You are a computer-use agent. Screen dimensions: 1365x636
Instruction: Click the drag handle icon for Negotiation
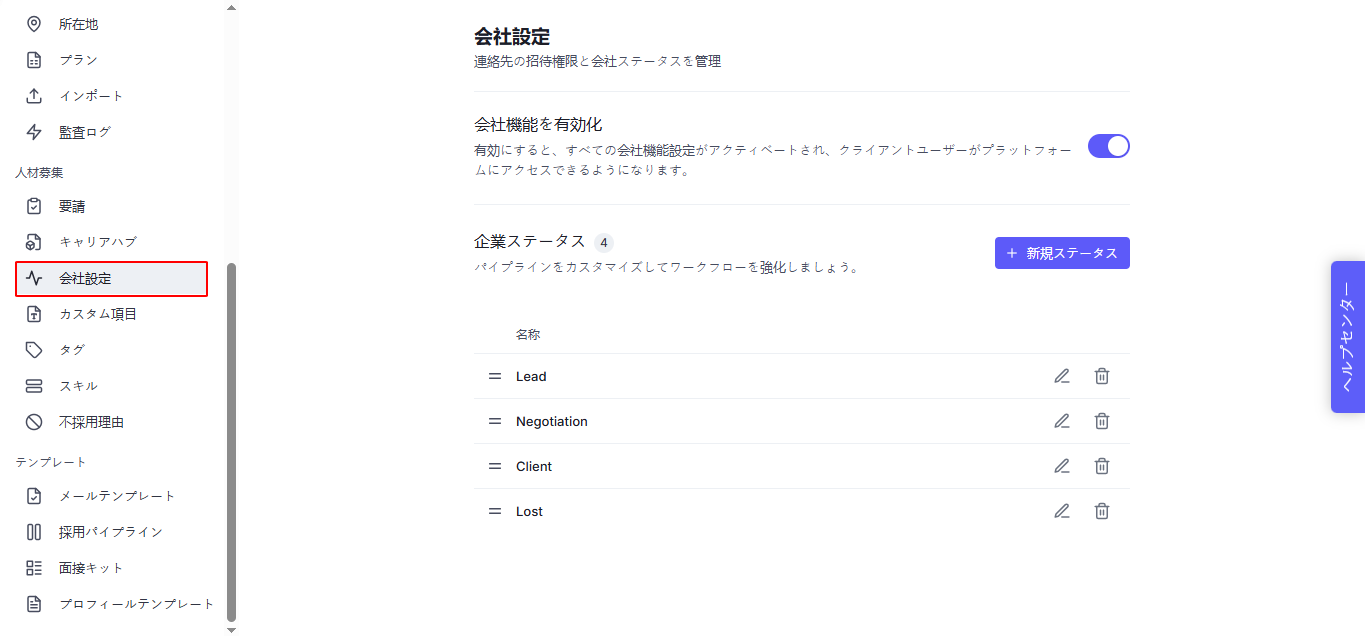coord(495,421)
